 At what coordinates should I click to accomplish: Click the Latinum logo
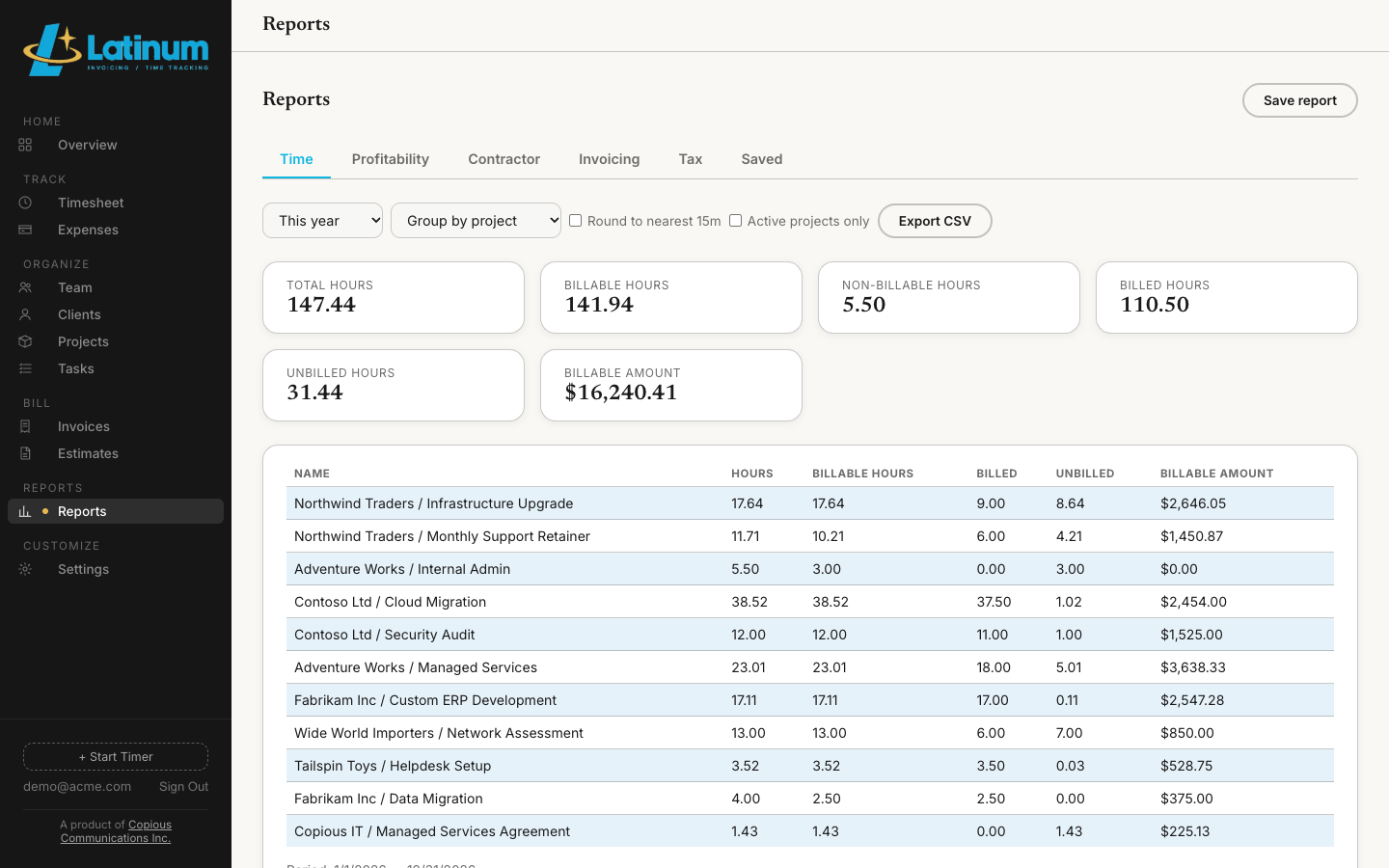pyautogui.click(x=116, y=49)
